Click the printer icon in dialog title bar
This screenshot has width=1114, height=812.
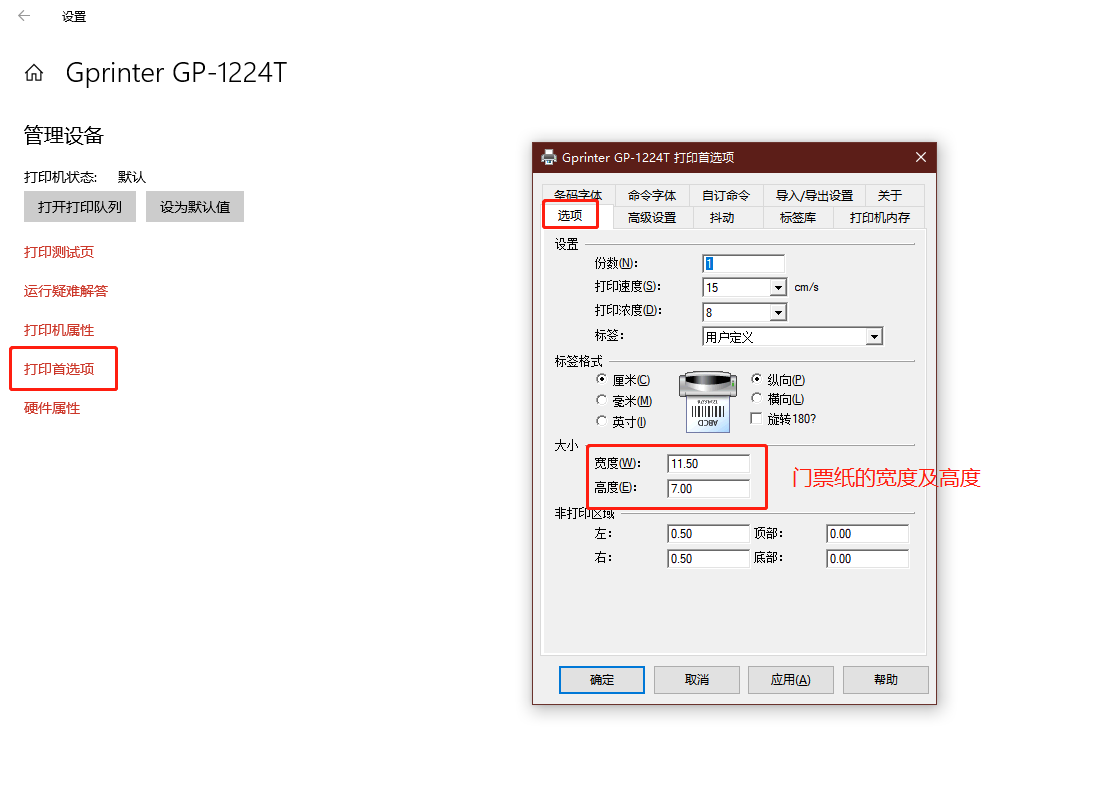point(549,157)
